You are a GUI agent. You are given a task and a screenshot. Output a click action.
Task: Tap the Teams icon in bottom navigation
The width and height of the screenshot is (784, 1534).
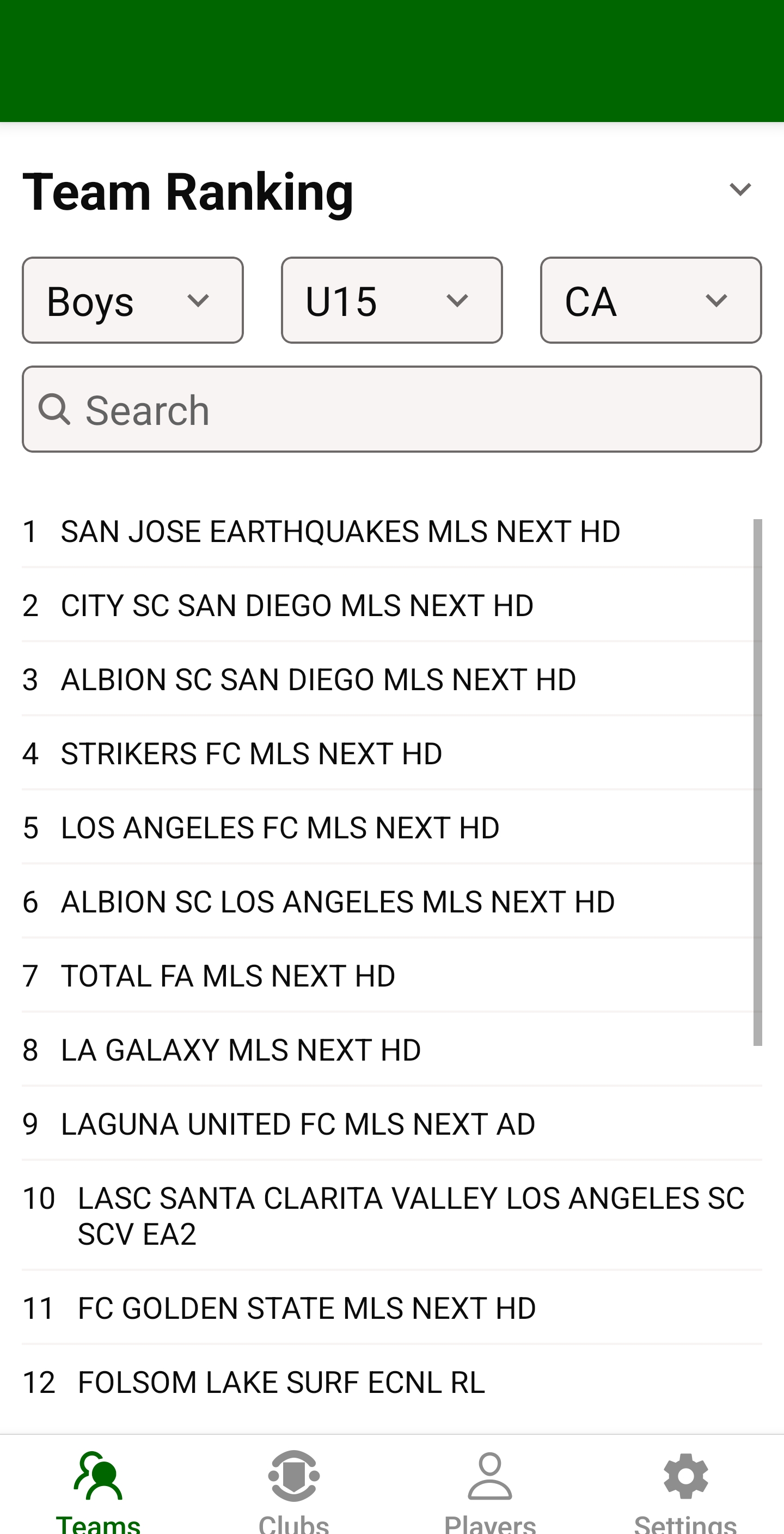tap(98, 1477)
